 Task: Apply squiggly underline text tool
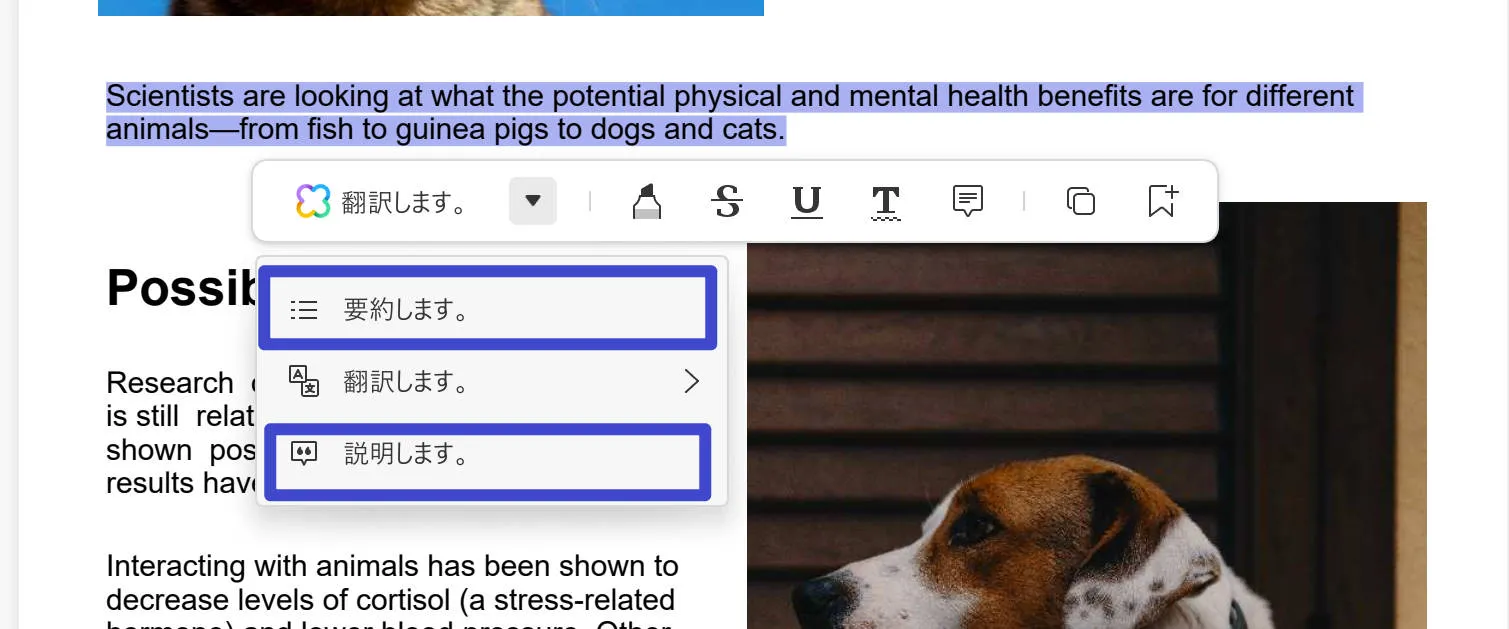pyautogui.click(x=886, y=202)
